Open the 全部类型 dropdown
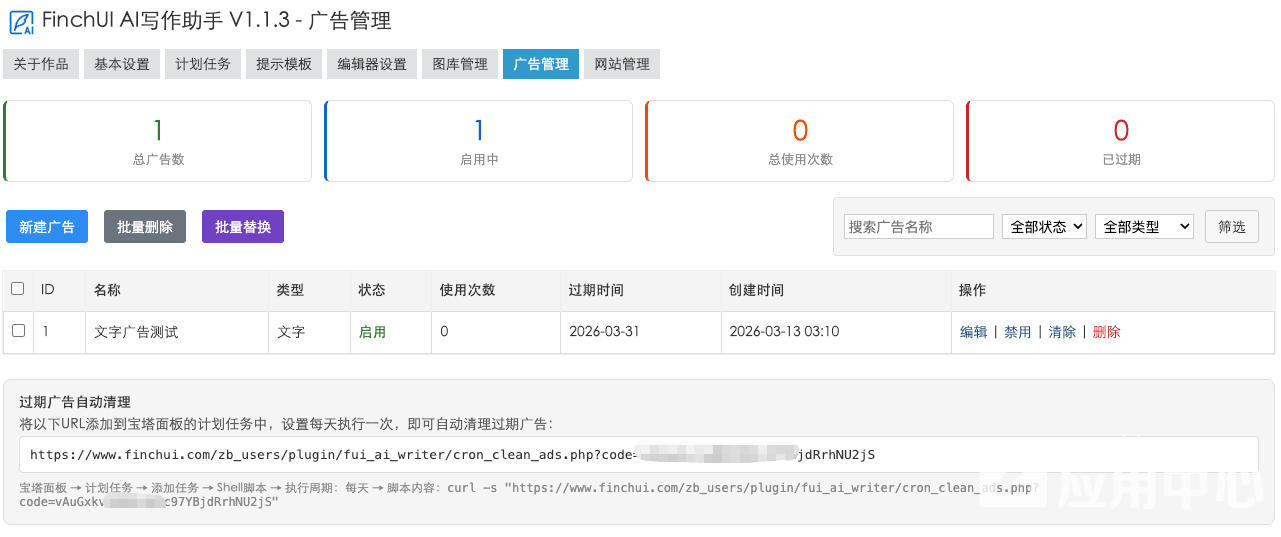The width and height of the screenshot is (1281, 537). point(1144,227)
